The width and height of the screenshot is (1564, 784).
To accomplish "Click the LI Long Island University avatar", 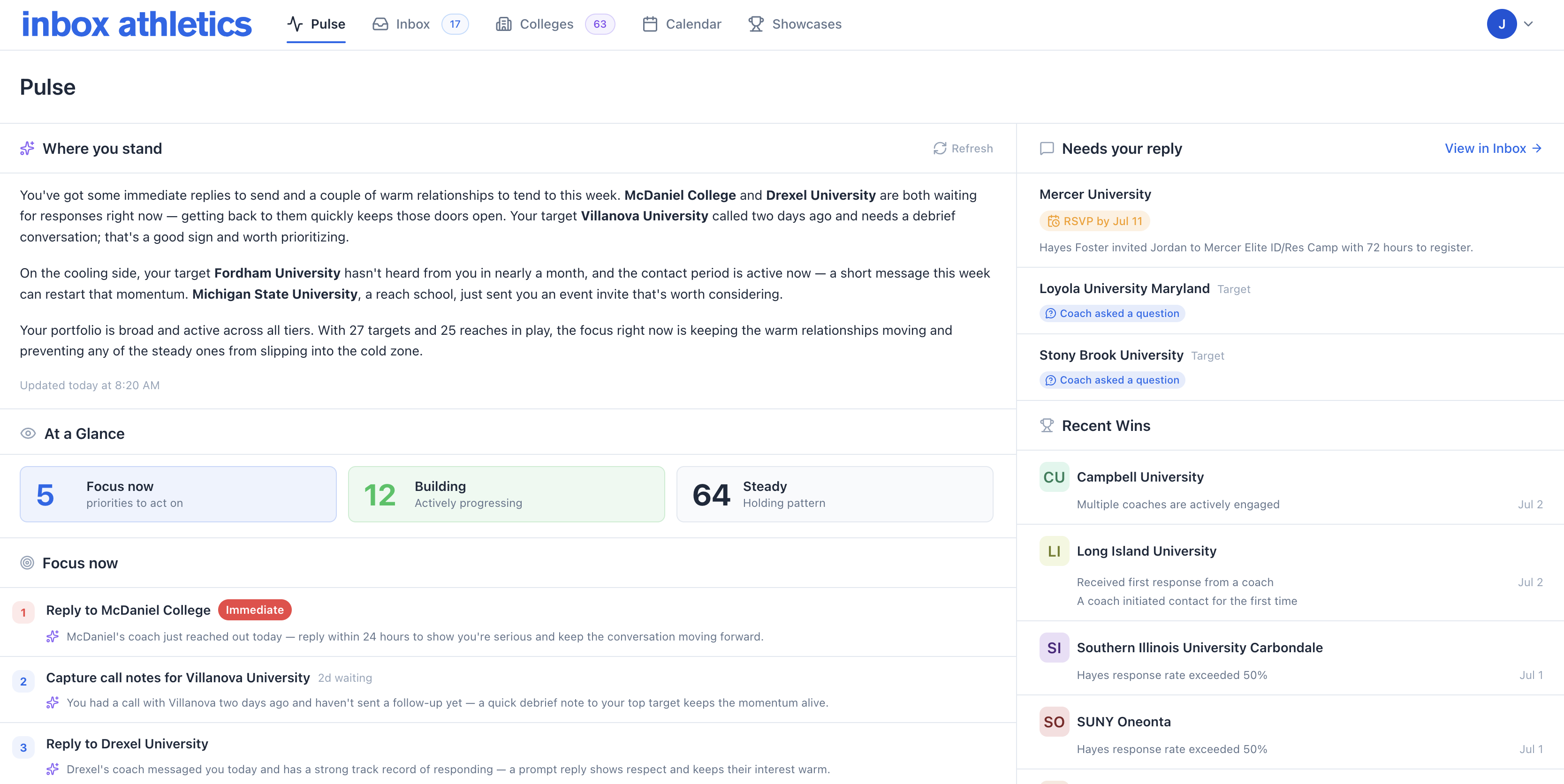I will click(1054, 551).
